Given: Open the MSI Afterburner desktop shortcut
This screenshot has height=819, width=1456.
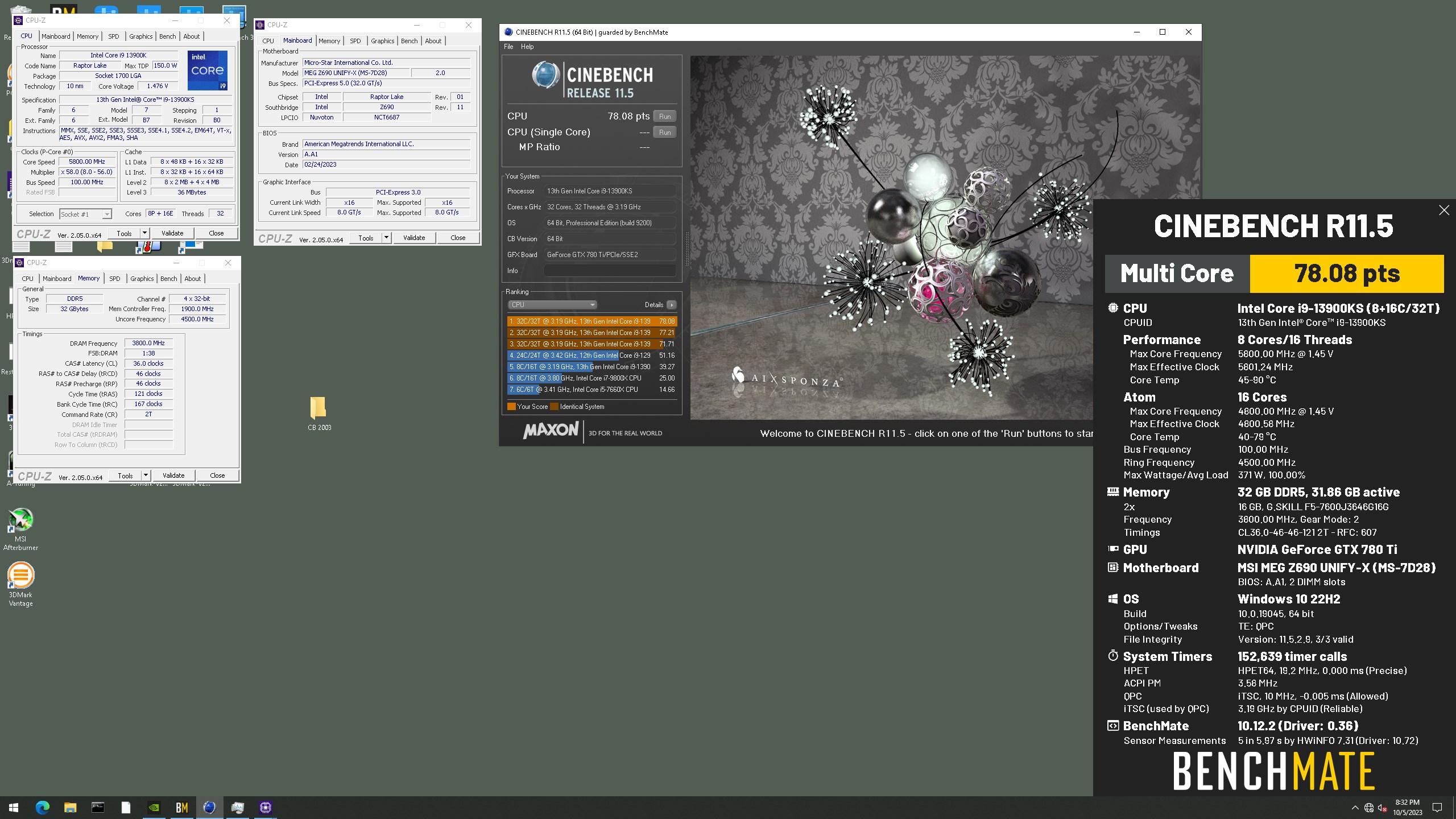Looking at the screenshot, I should 21,529.
